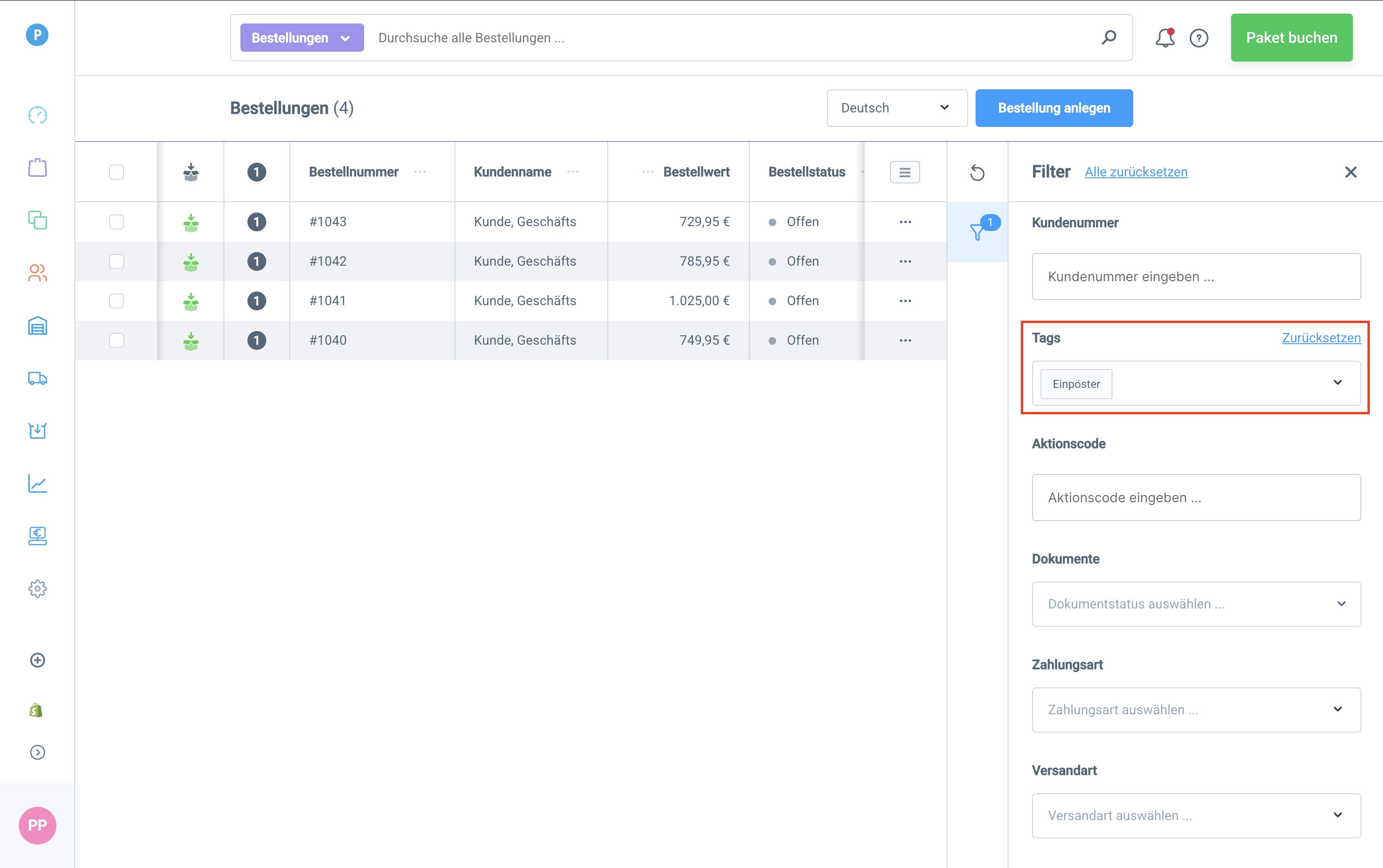Open the Deutsch language dropdown
Image resolution: width=1383 pixels, height=868 pixels.
click(897, 108)
